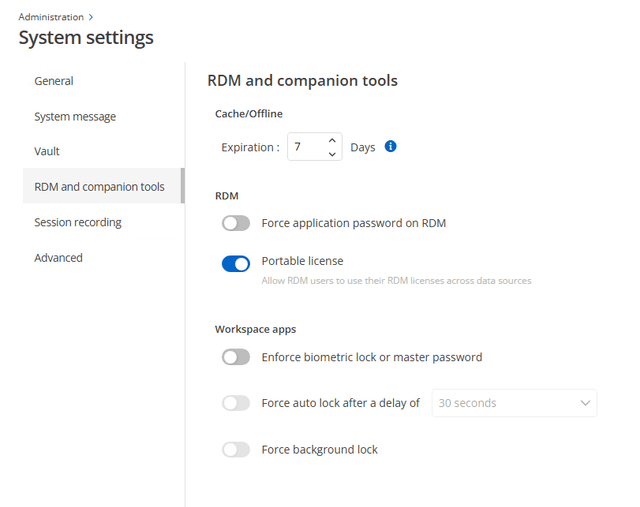Navigate to Advanced settings
This screenshot has width=640, height=507.
tap(58, 258)
